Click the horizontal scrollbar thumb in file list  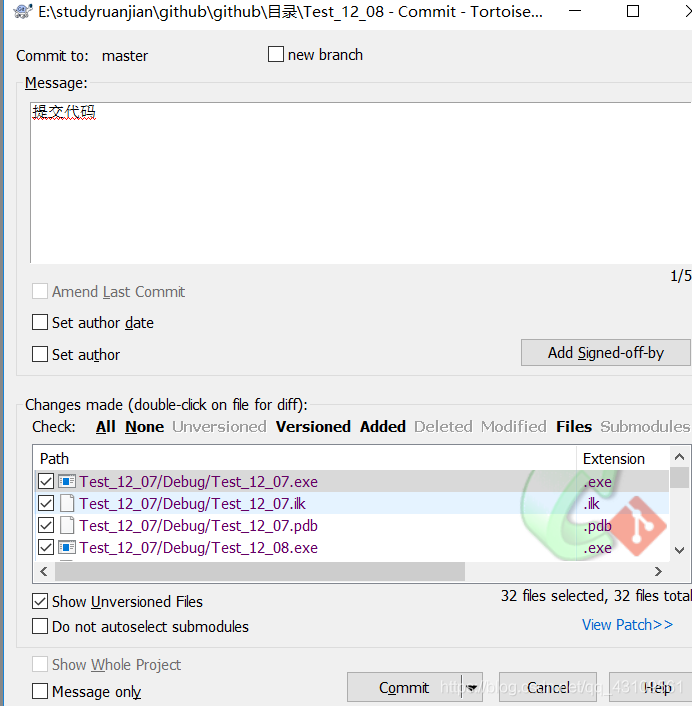coord(260,571)
